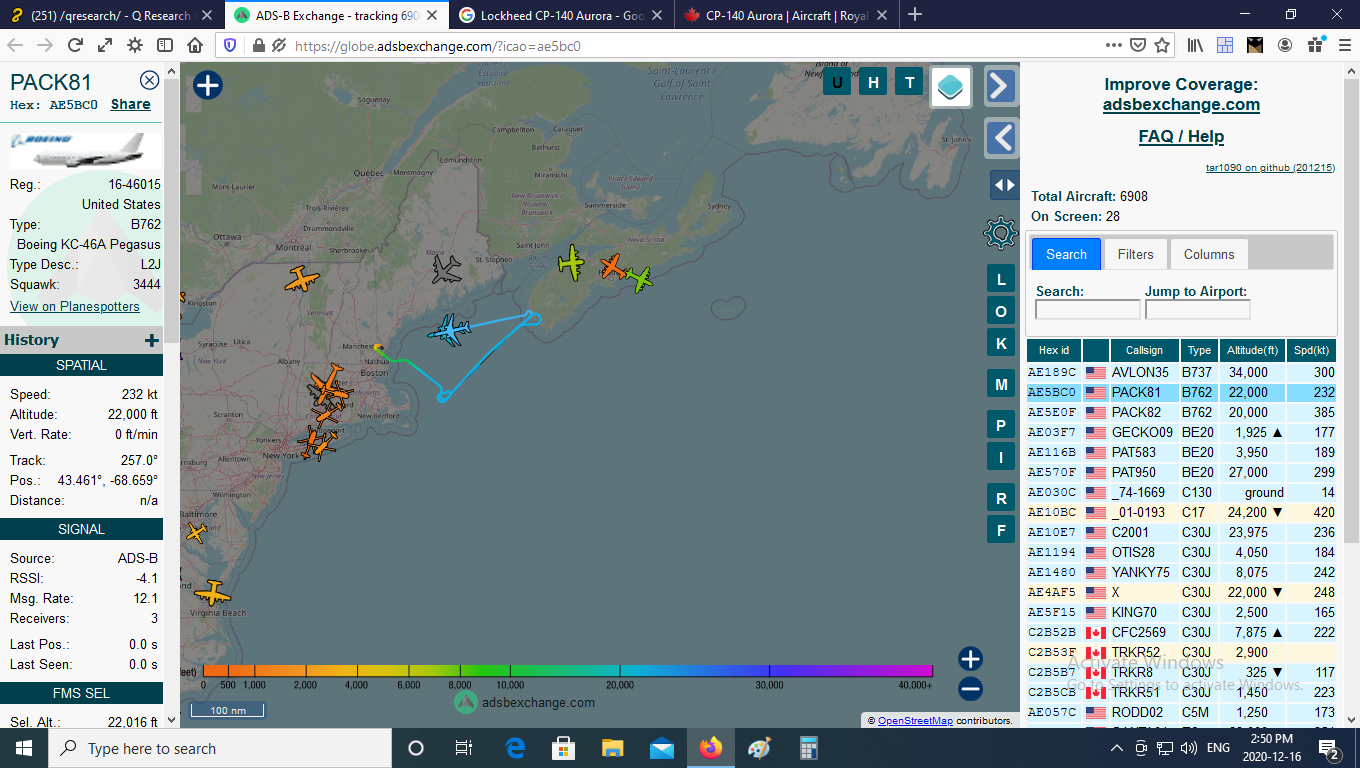Toggle the T map button
Viewport: 1360px width, 768px height.
[909, 83]
